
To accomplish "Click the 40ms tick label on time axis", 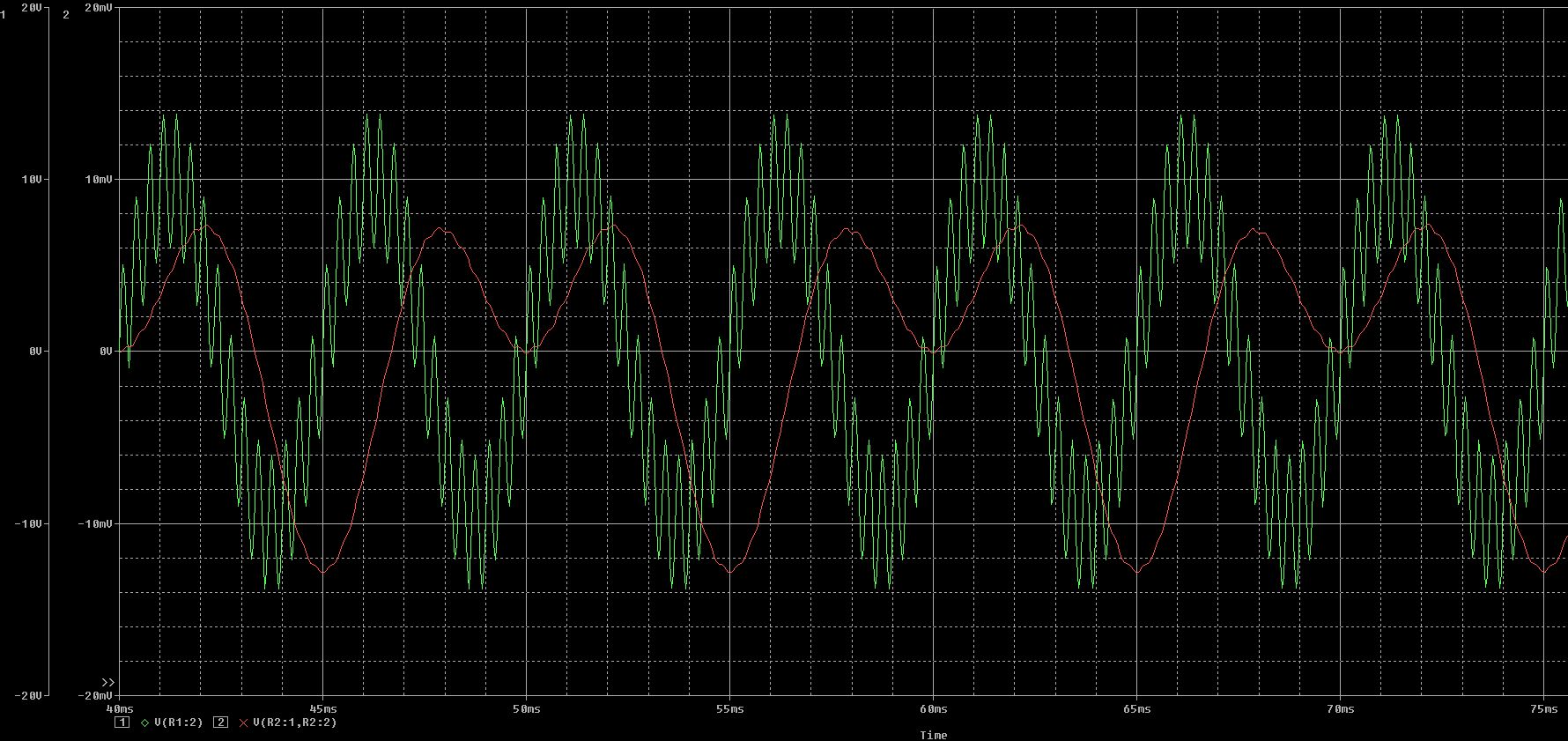I will pyautogui.click(x=120, y=709).
